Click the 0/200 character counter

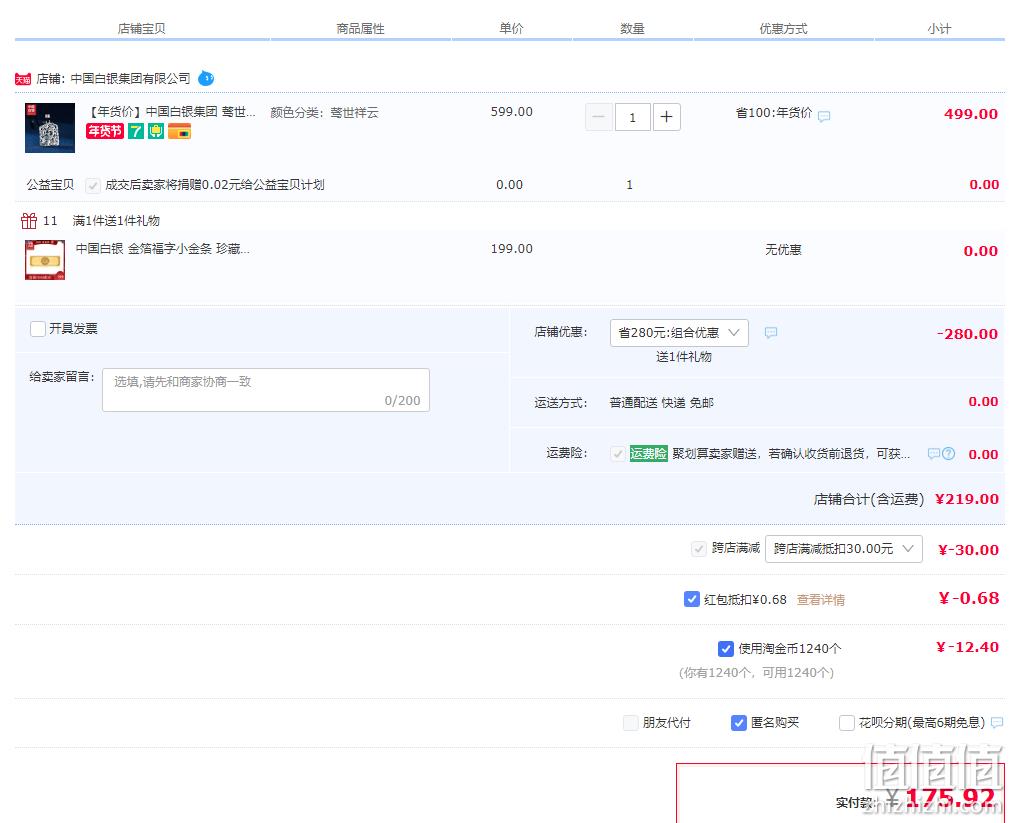(x=403, y=401)
